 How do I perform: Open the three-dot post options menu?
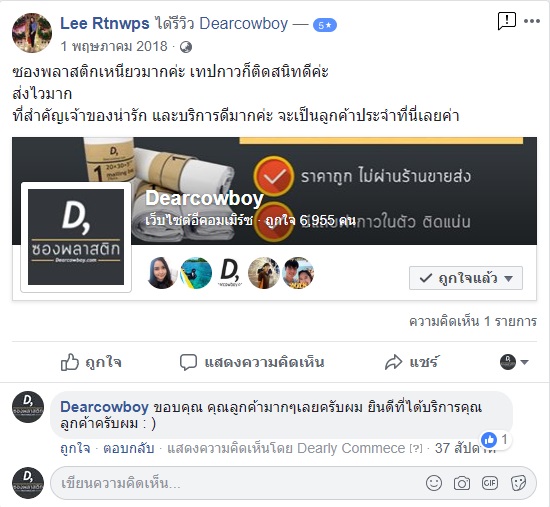tap(532, 21)
